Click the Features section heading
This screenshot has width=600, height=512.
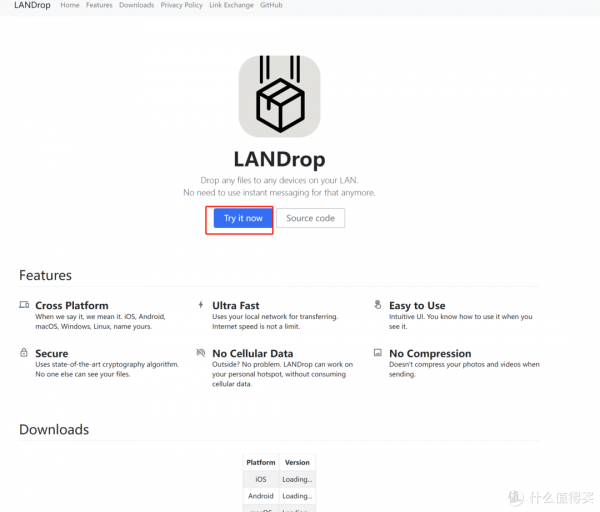click(x=45, y=275)
